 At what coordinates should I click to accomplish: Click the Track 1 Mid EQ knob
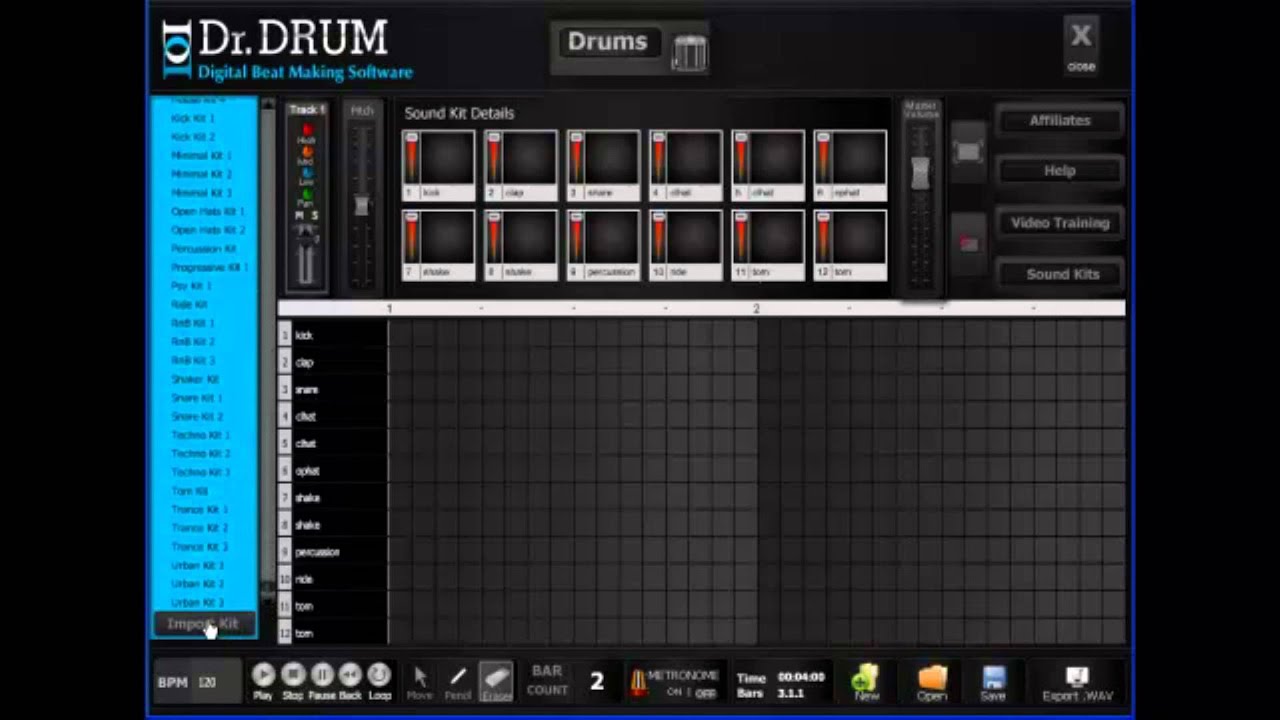click(x=307, y=151)
